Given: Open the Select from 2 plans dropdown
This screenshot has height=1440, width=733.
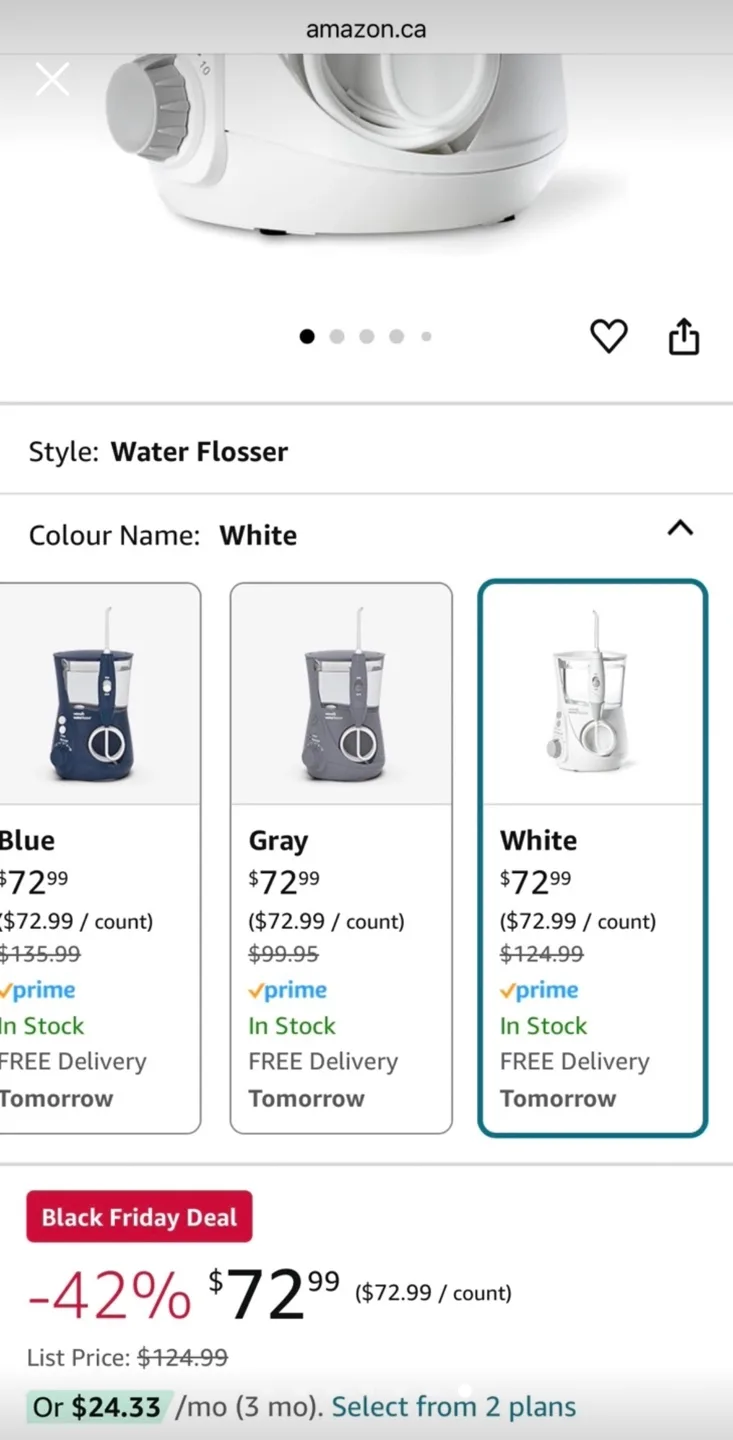Looking at the screenshot, I should pos(453,1406).
